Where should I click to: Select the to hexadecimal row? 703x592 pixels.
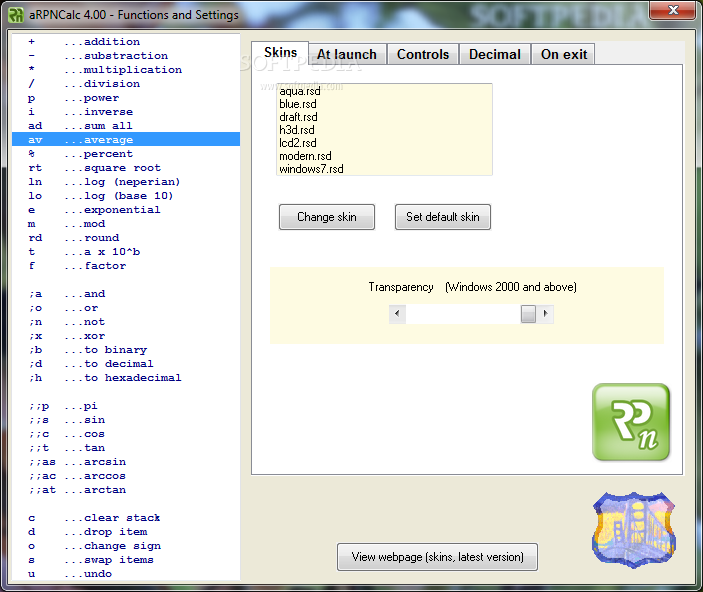click(x=126, y=378)
